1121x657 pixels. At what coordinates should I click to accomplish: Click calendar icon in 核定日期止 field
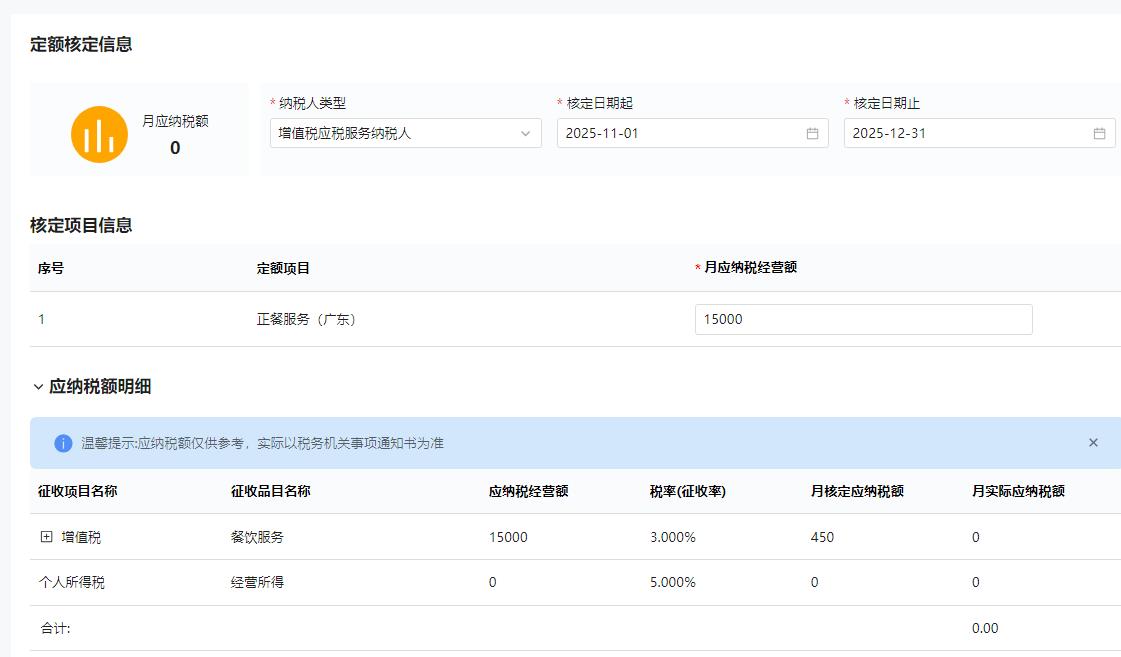coord(1099,134)
